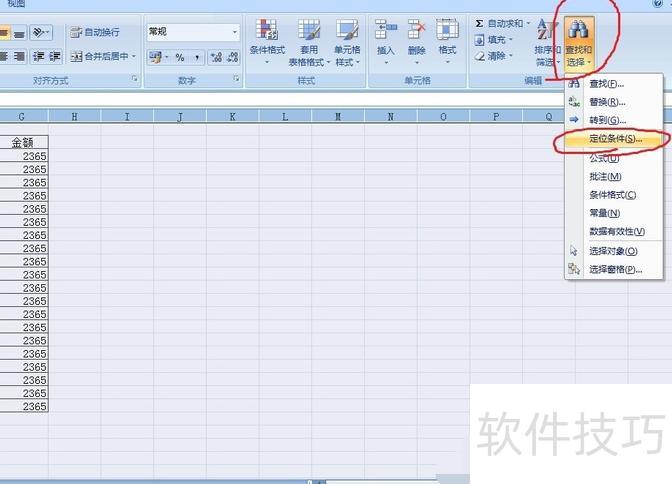The width and height of the screenshot is (672, 484).
Task: Click the 清除 eraser icon
Action: tap(480, 56)
